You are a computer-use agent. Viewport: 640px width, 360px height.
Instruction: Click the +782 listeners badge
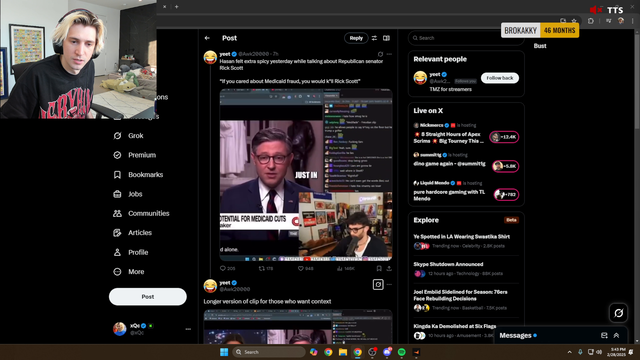[506, 194]
